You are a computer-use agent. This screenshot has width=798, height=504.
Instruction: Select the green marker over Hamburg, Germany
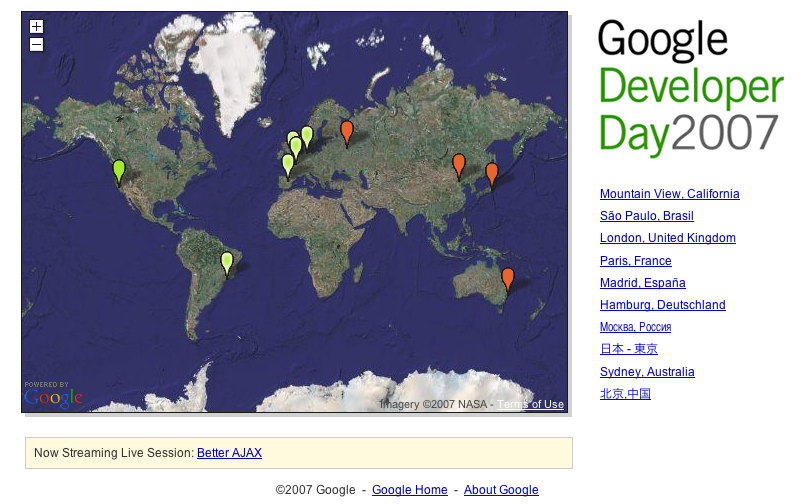307,135
